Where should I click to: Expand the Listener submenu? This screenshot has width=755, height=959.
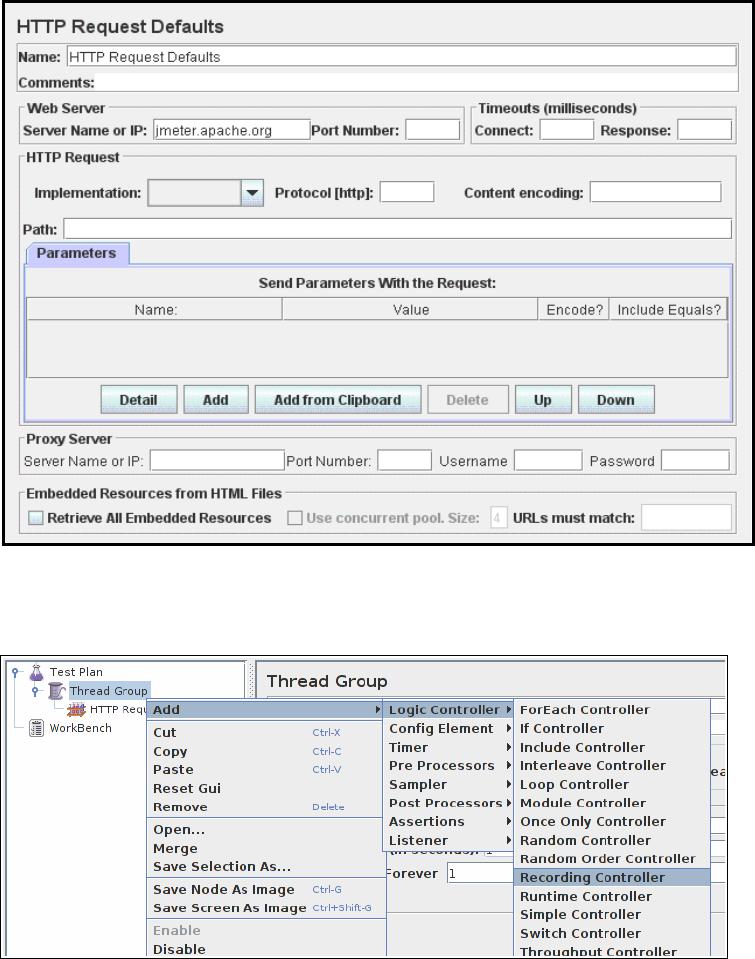(450, 840)
